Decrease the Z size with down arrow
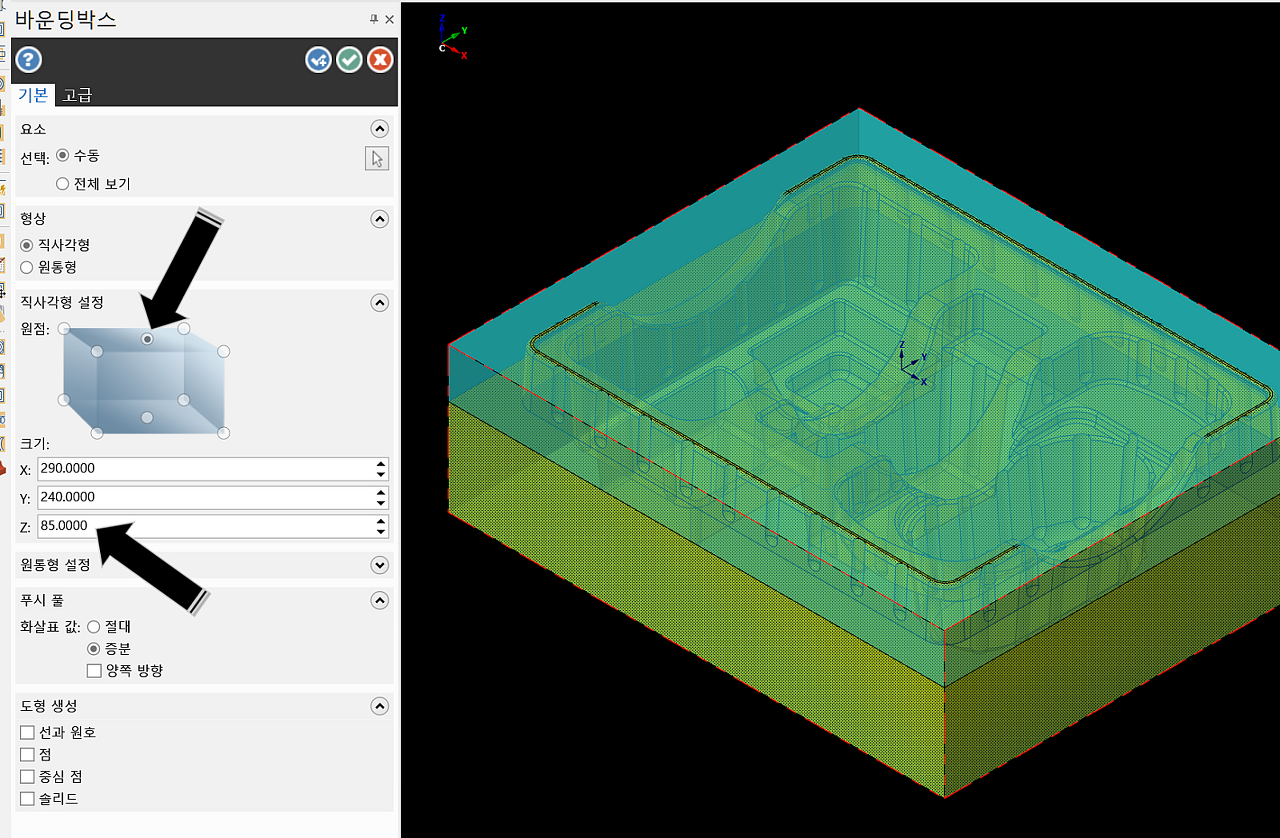The width and height of the screenshot is (1280, 838). 381,532
